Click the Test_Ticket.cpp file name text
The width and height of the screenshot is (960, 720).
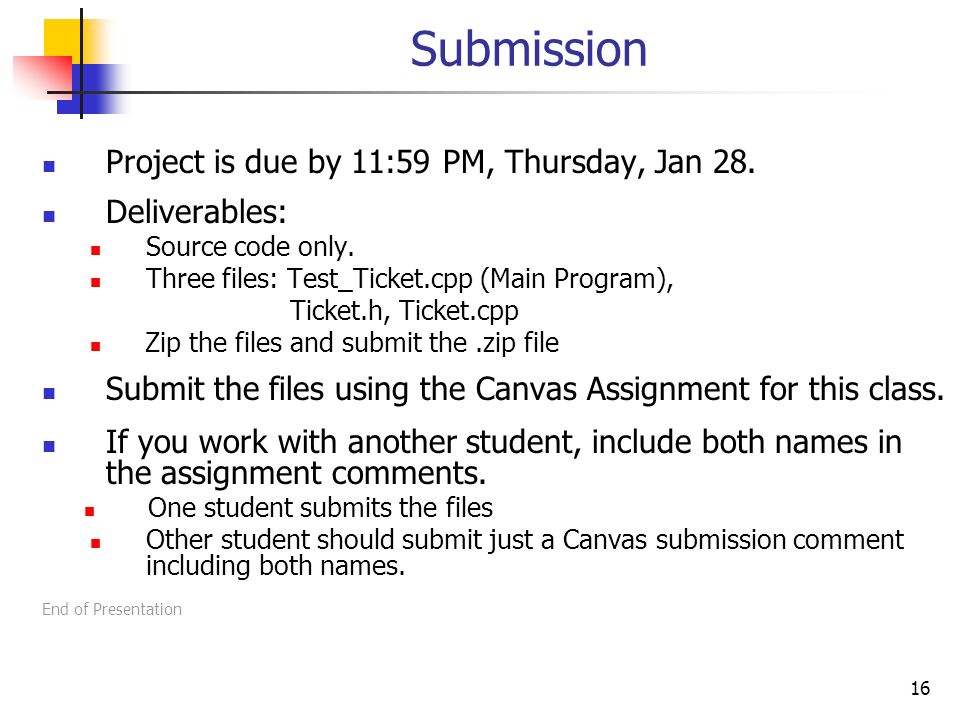(x=380, y=279)
